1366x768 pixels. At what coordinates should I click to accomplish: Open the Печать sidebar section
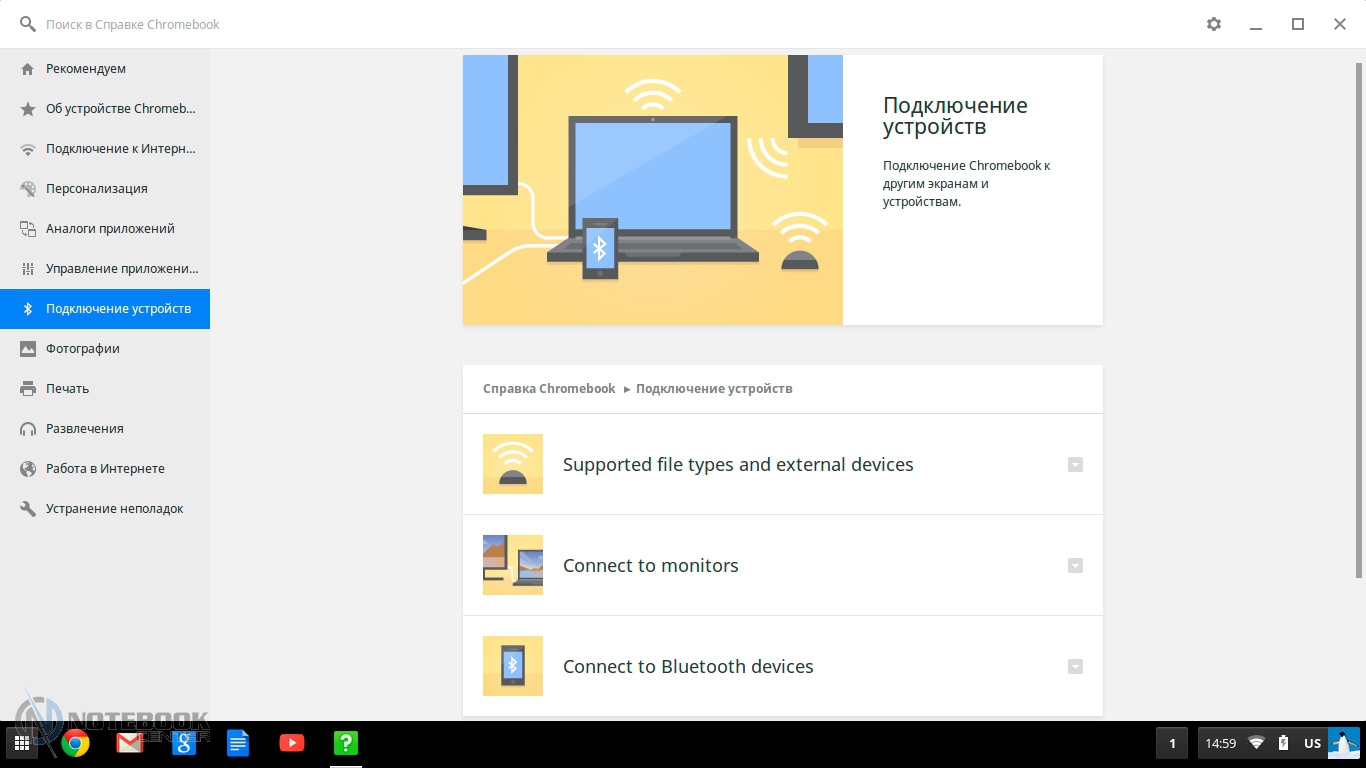67,388
